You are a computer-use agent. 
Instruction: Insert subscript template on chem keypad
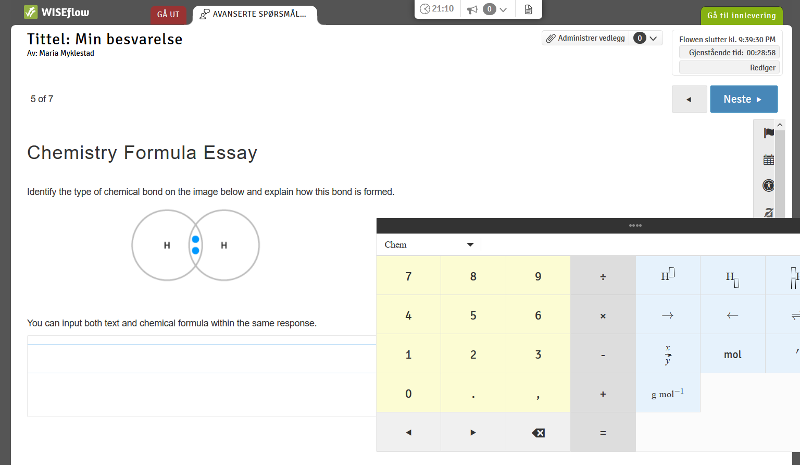tap(733, 276)
